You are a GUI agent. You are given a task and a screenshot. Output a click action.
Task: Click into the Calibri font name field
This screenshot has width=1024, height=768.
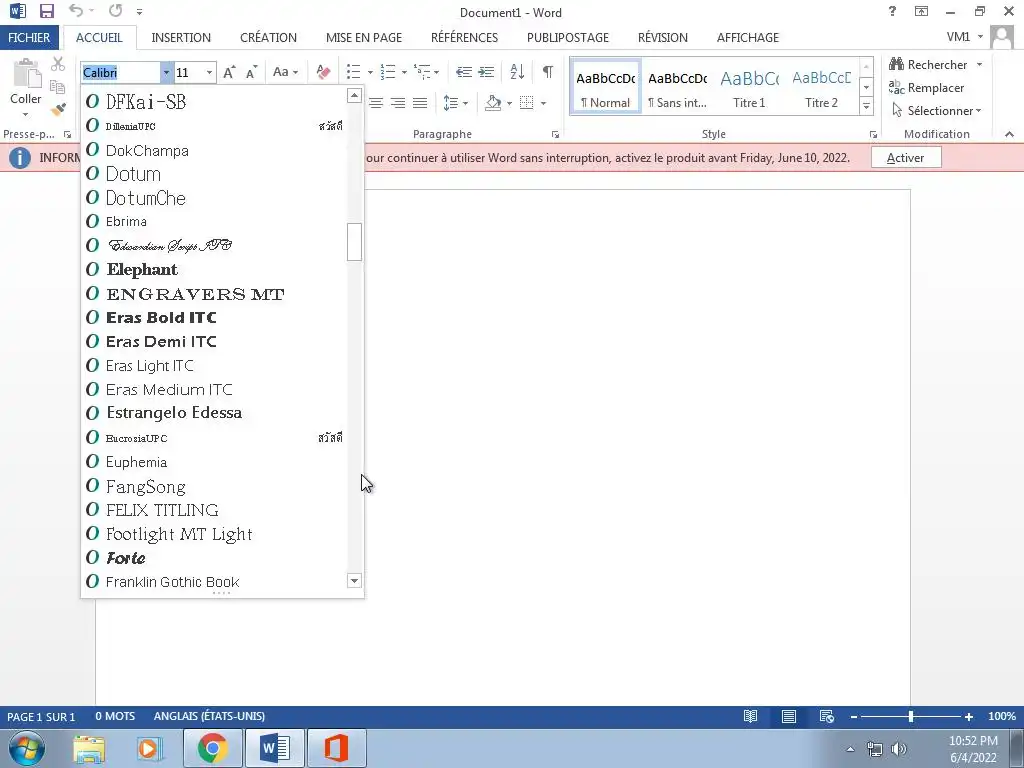[121, 72]
